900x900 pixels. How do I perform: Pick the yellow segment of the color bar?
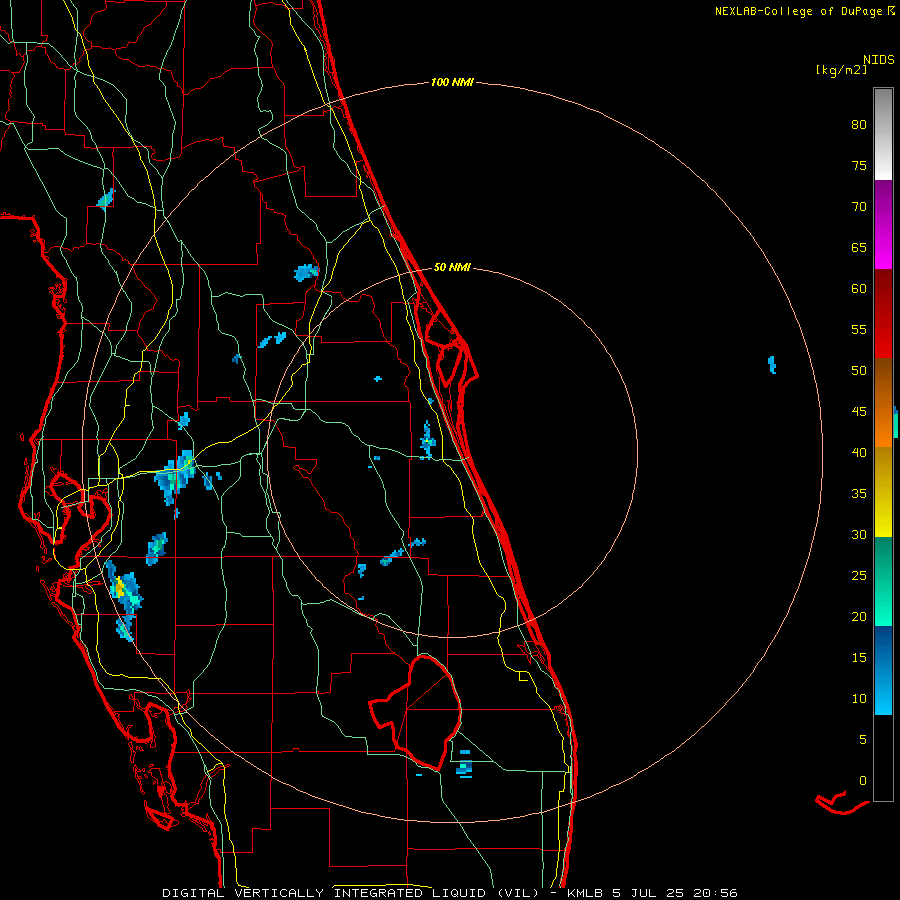point(883,492)
